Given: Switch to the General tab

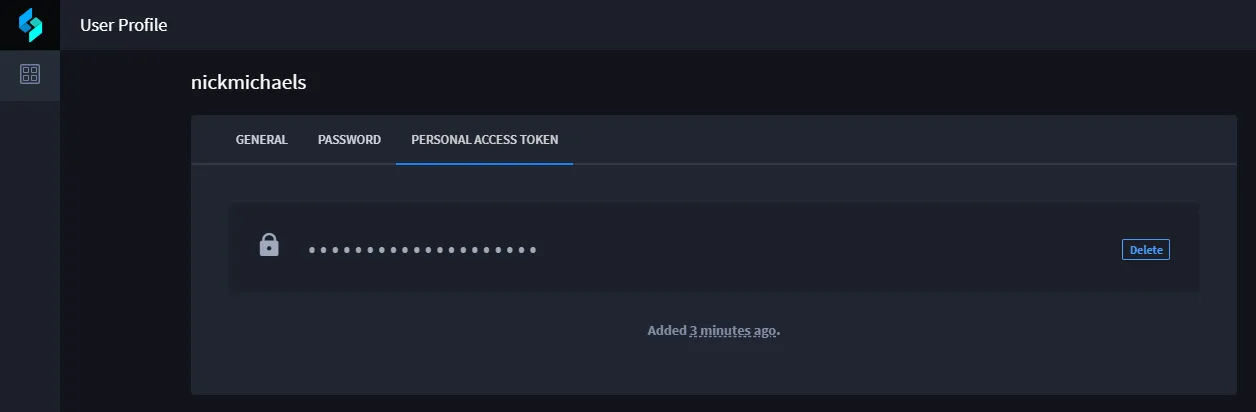Looking at the screenshot, I should 262,140.
